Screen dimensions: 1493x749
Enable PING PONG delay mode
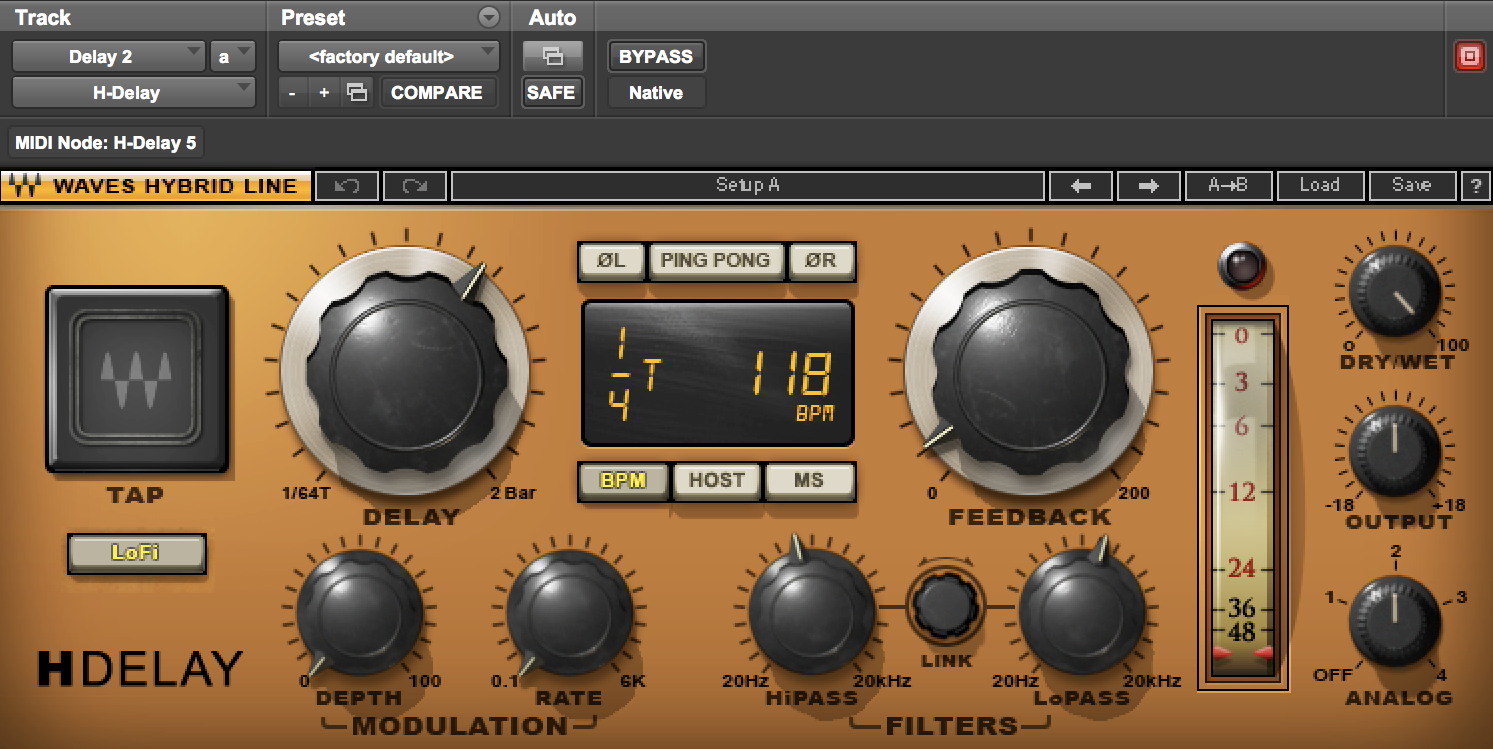click(715, 261)
